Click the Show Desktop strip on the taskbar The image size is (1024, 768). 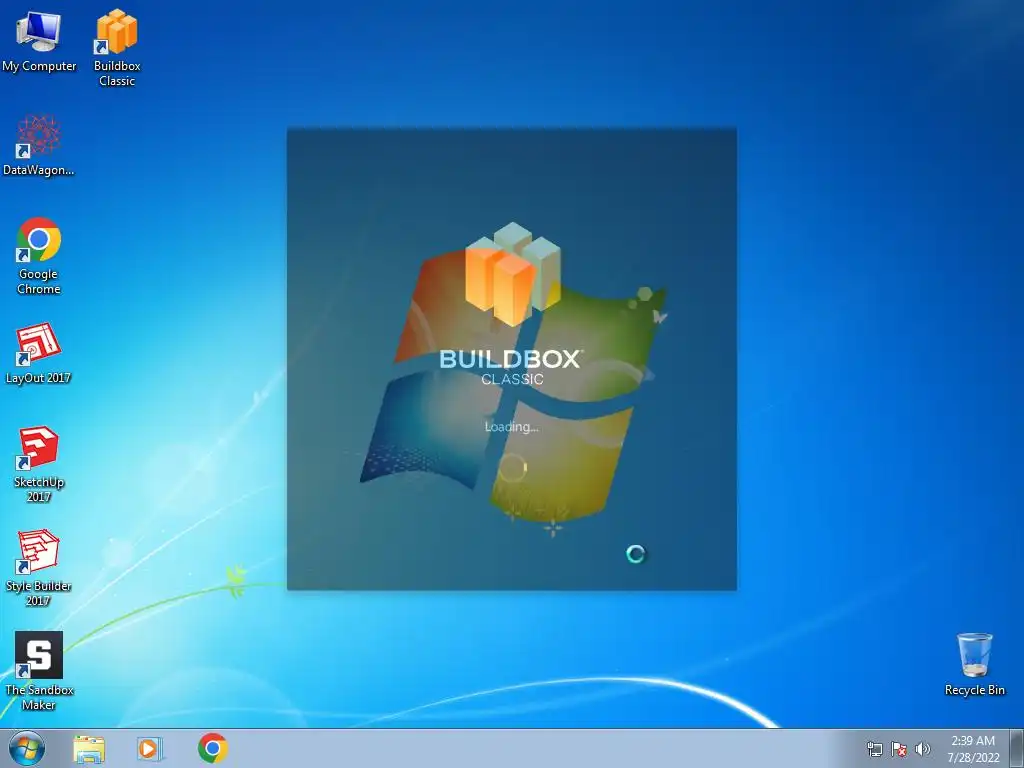[x=1017, y=748]
